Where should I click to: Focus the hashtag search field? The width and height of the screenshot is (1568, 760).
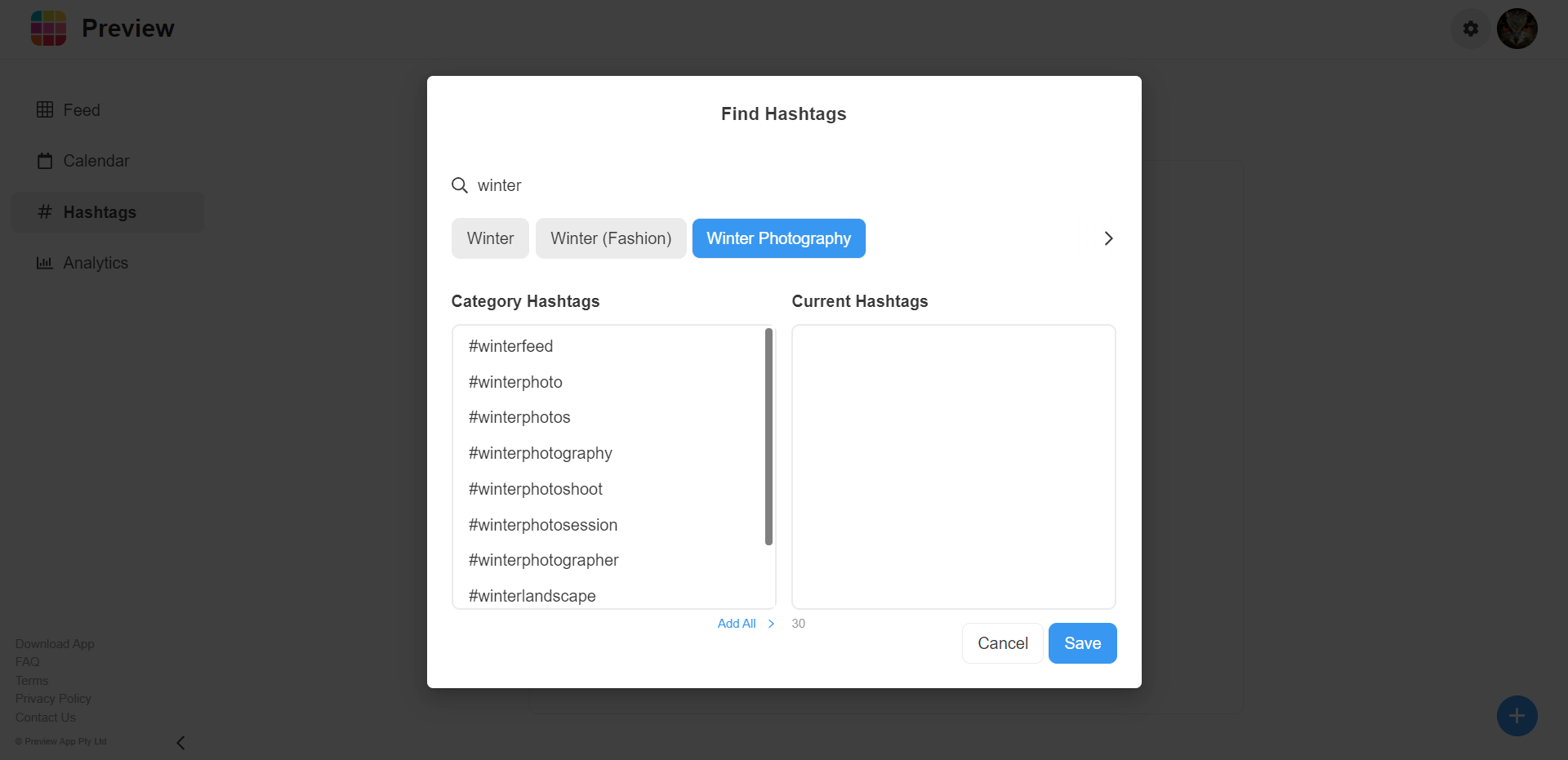[784, 185]
